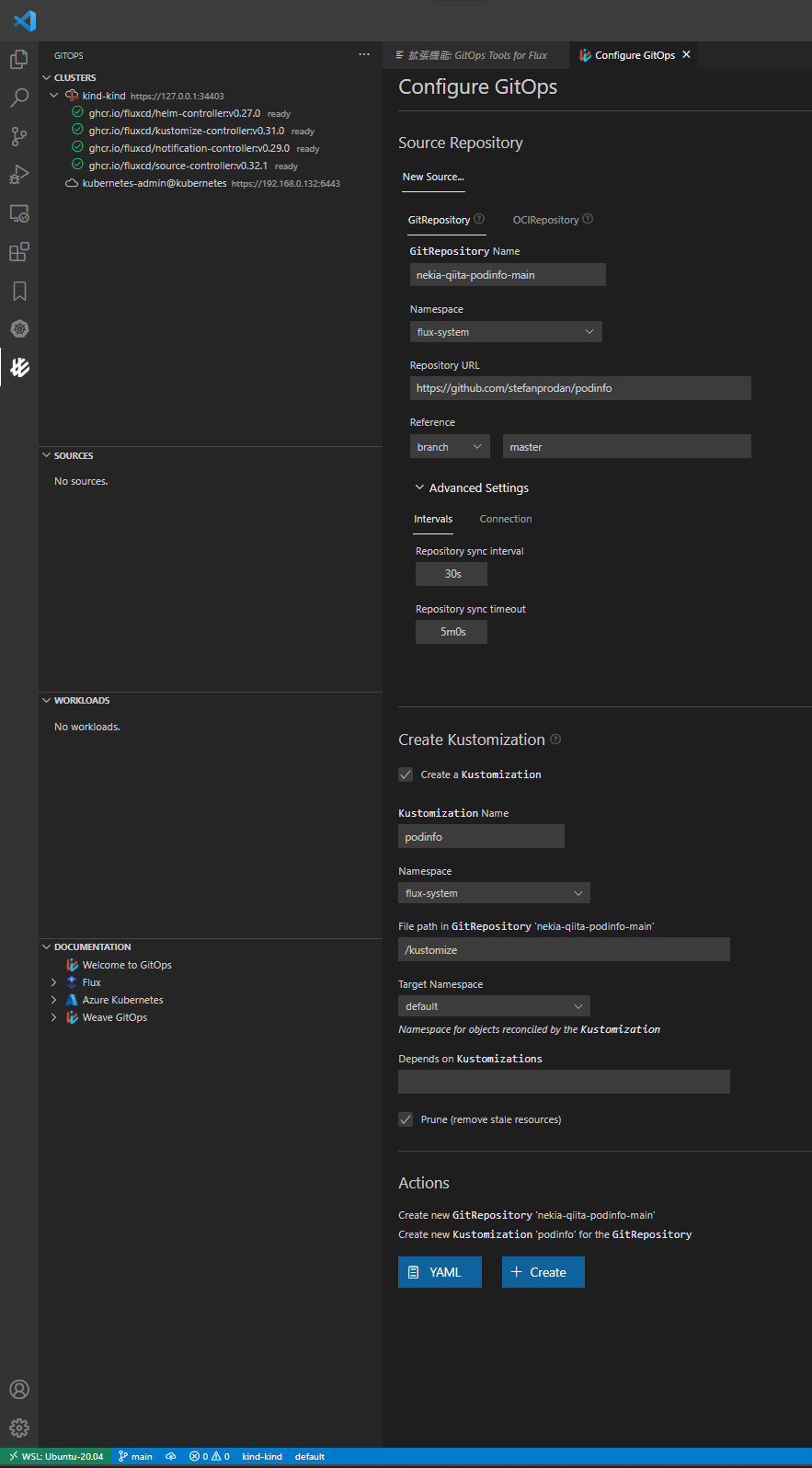This screenshot has width=812, height=1468.
Task: Click the sync cloud icon in status bar
Action: tap(171, 1456)
